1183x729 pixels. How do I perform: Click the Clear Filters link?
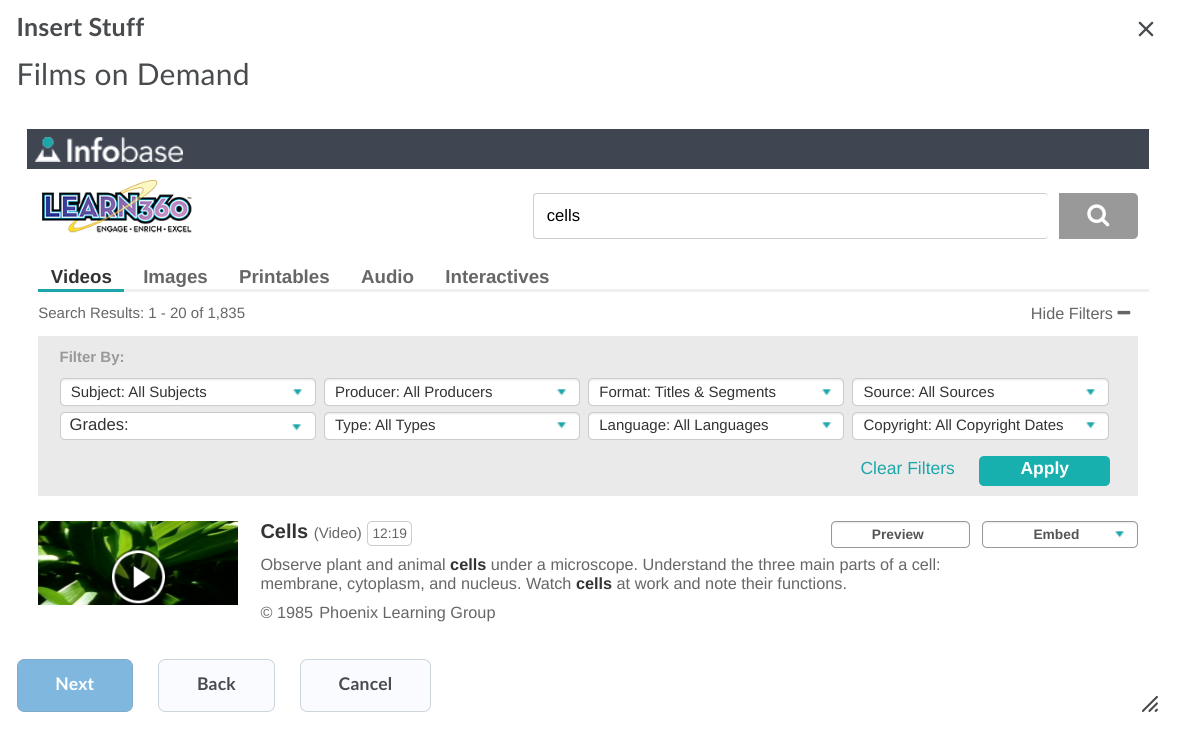coord(907,469)
